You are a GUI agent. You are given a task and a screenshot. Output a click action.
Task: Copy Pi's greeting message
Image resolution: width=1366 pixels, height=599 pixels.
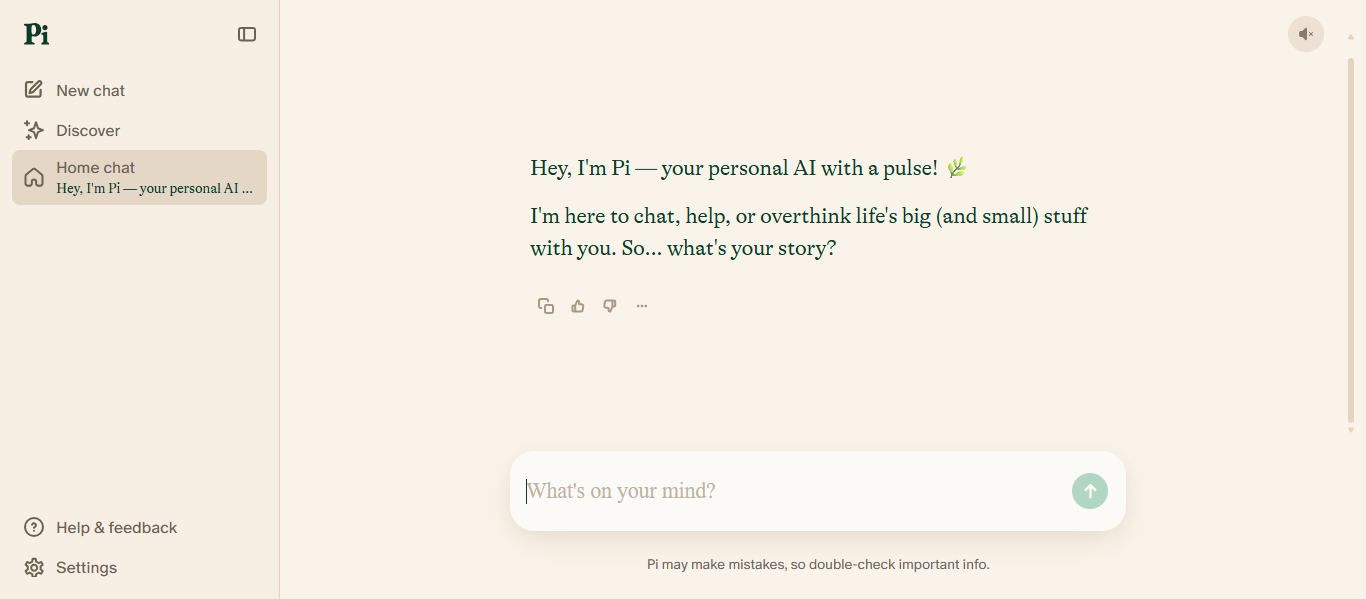point(546,306)
